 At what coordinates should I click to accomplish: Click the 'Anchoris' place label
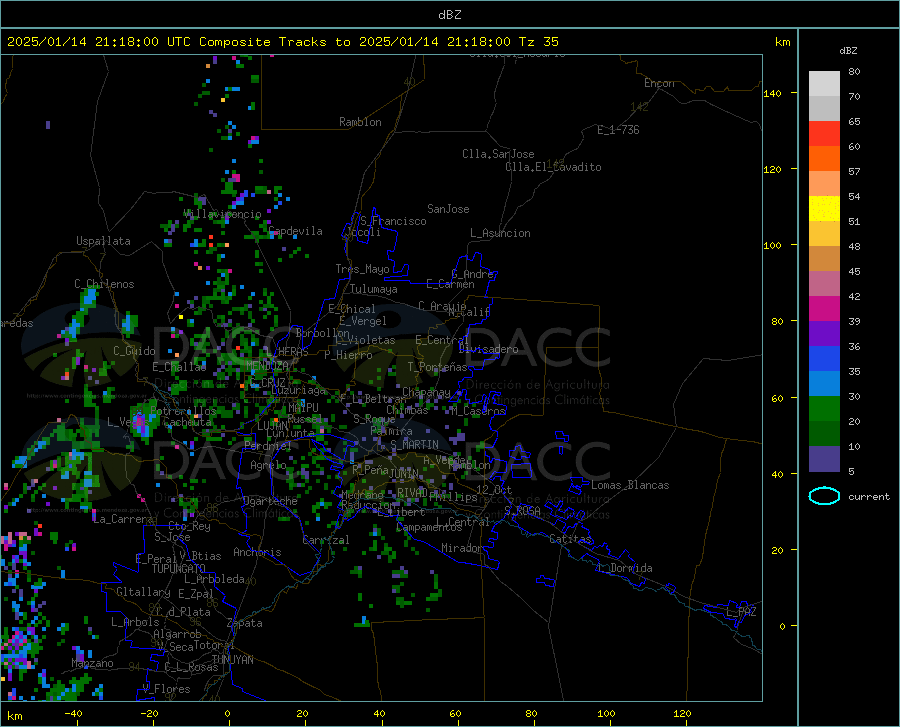coord(257,552)
